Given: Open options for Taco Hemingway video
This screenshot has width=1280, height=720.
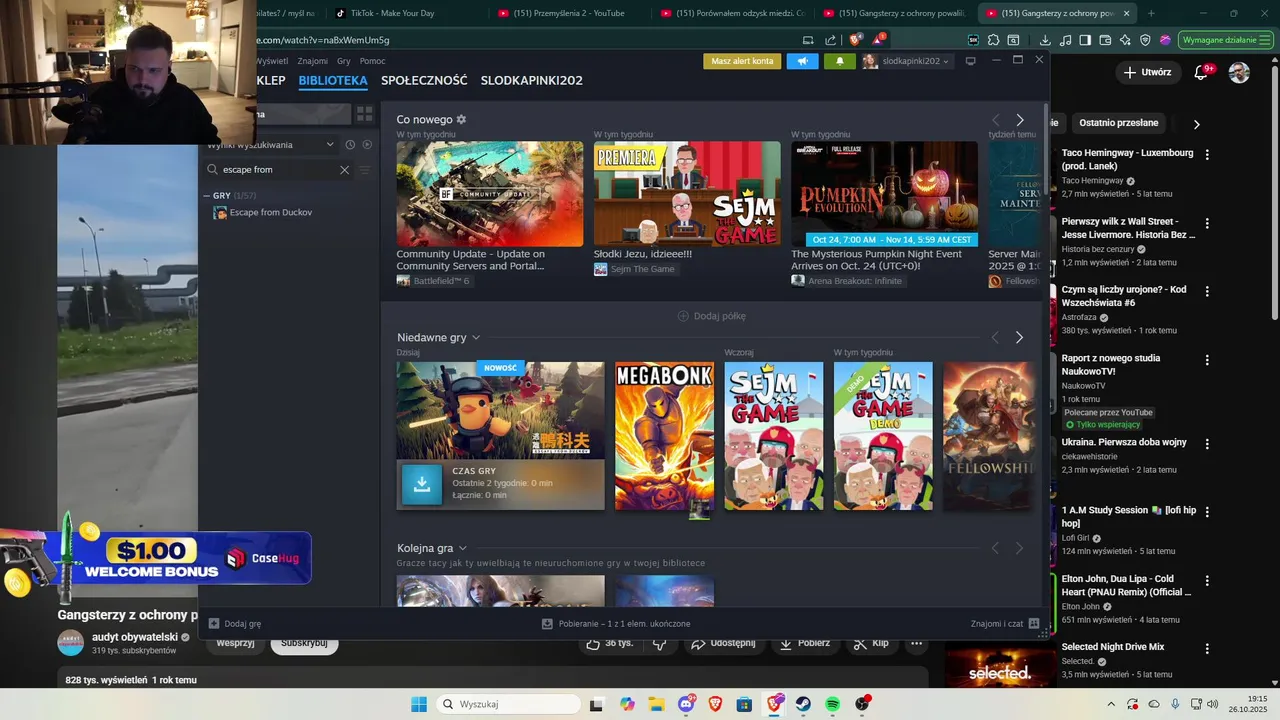Looking at the screenshot, I should click(1207, 155).
